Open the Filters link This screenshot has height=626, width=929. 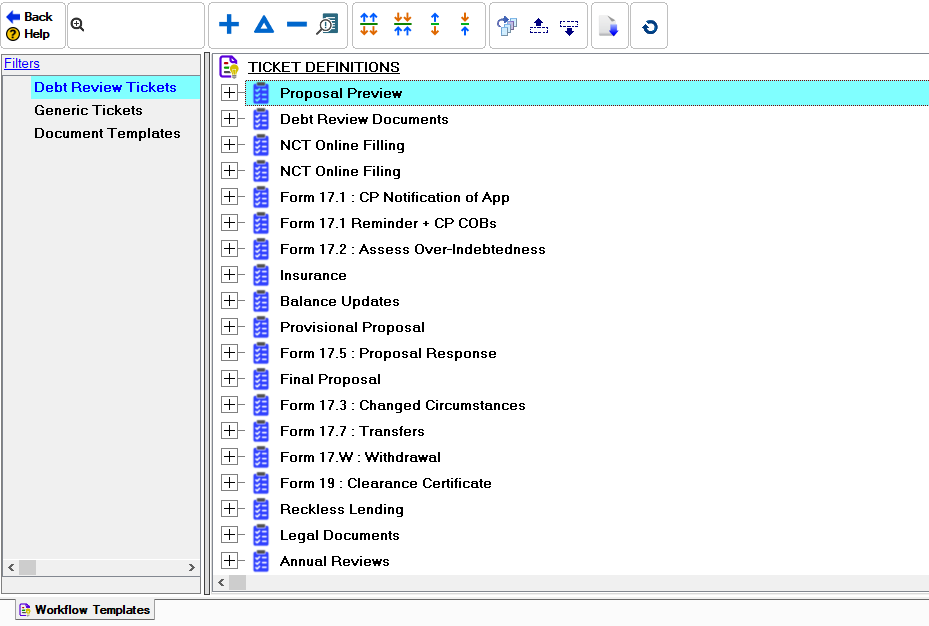22,63
